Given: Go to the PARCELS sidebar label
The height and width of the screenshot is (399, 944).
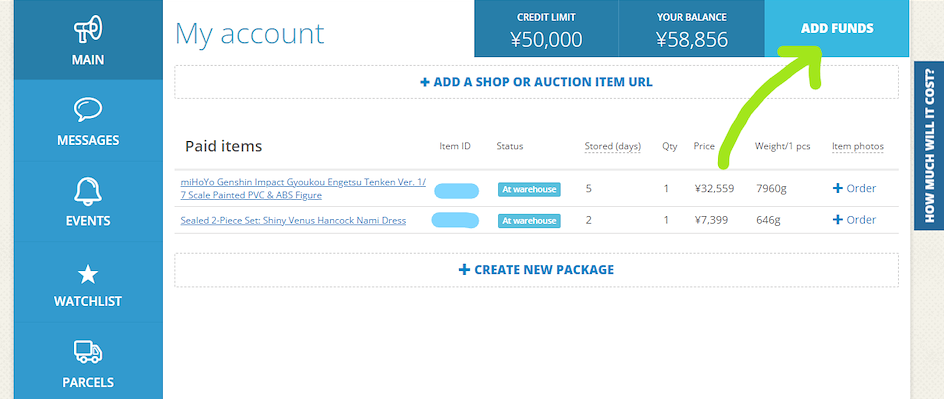Looking at the screenshot, I should coord(88,382).
